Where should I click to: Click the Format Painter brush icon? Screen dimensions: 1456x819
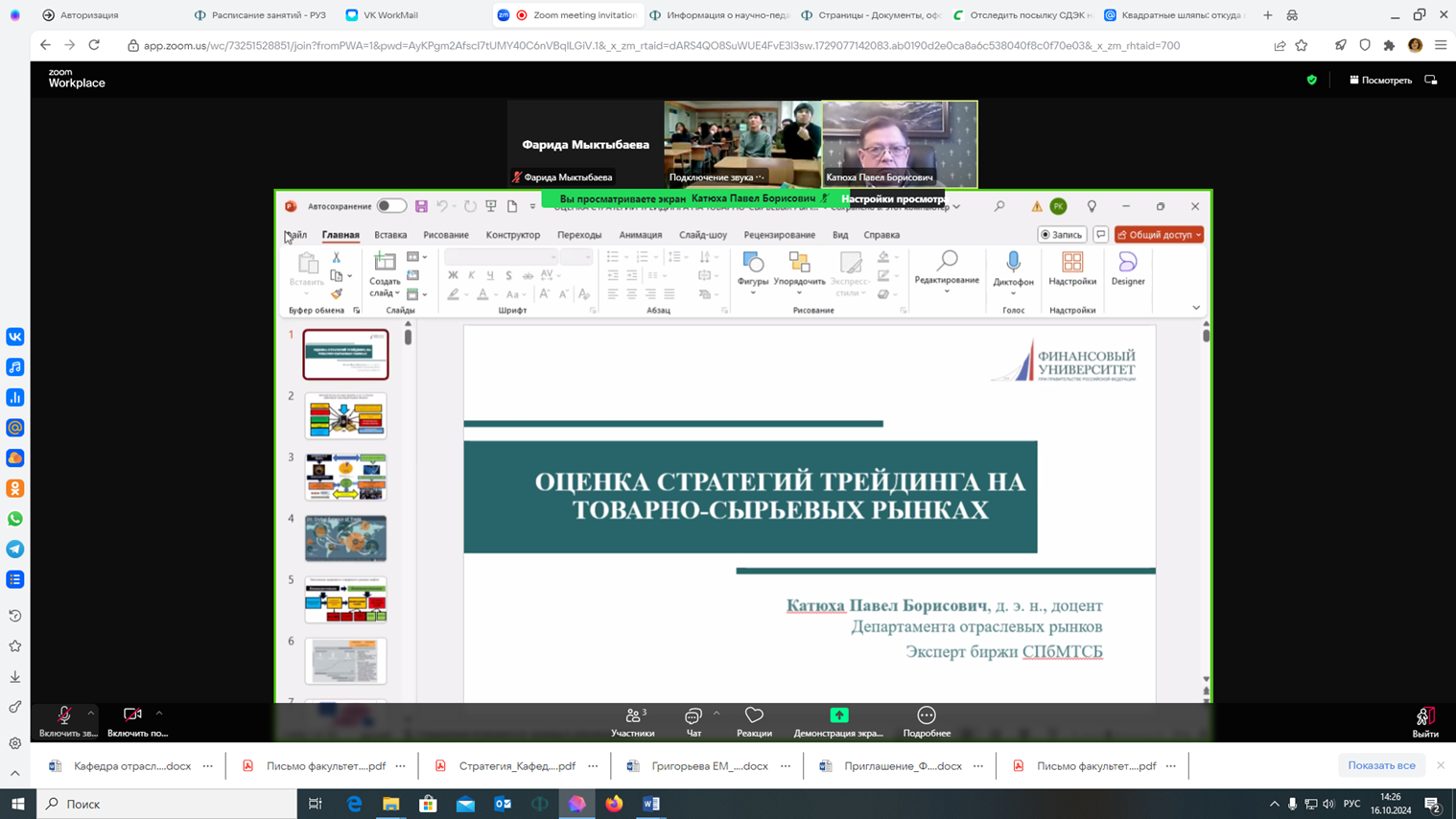(337, 294)
